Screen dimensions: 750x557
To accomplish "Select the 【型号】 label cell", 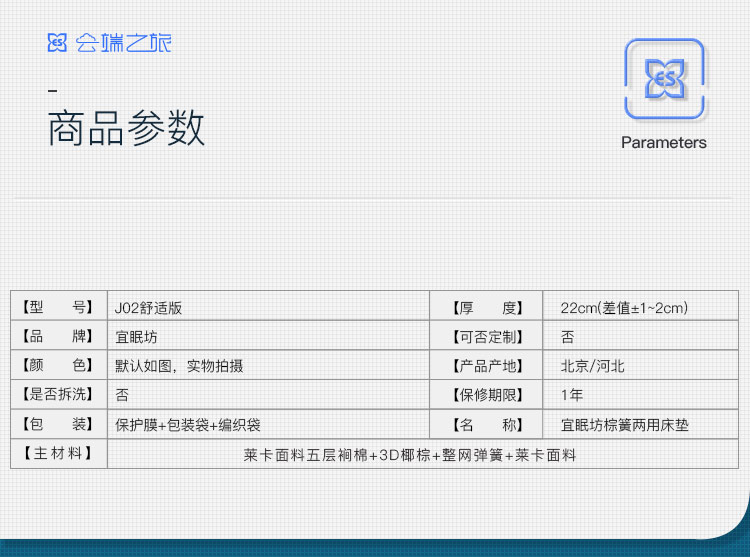I will tap(58, 308).
